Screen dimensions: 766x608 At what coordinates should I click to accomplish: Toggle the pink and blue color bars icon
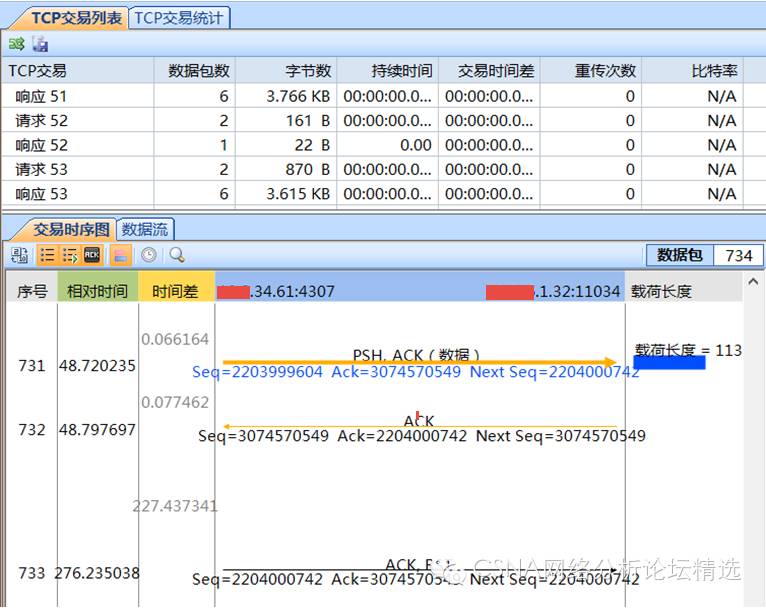pyautogui.click(x=121, y=255)
